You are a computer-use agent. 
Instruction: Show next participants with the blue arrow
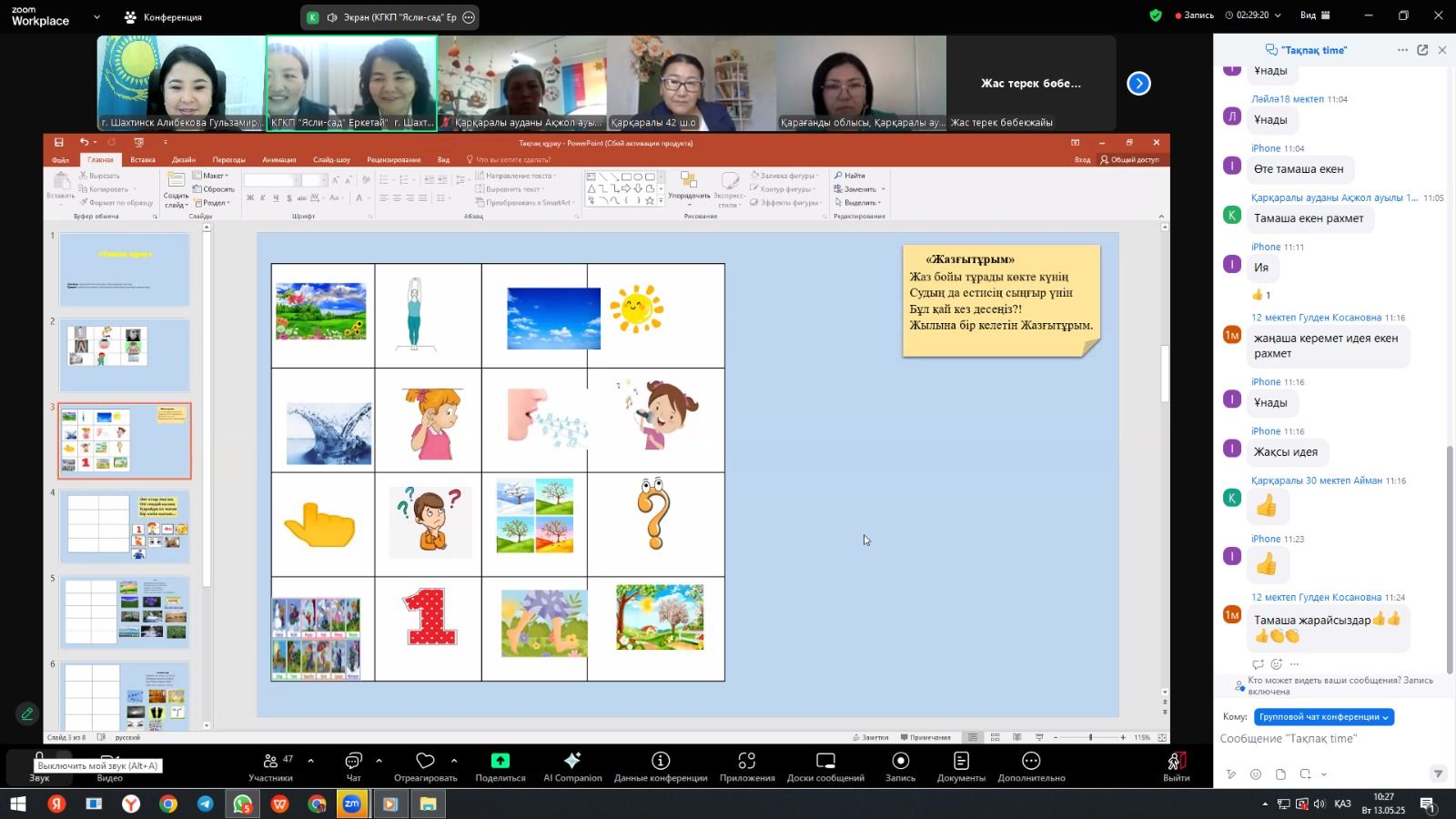1138,84
